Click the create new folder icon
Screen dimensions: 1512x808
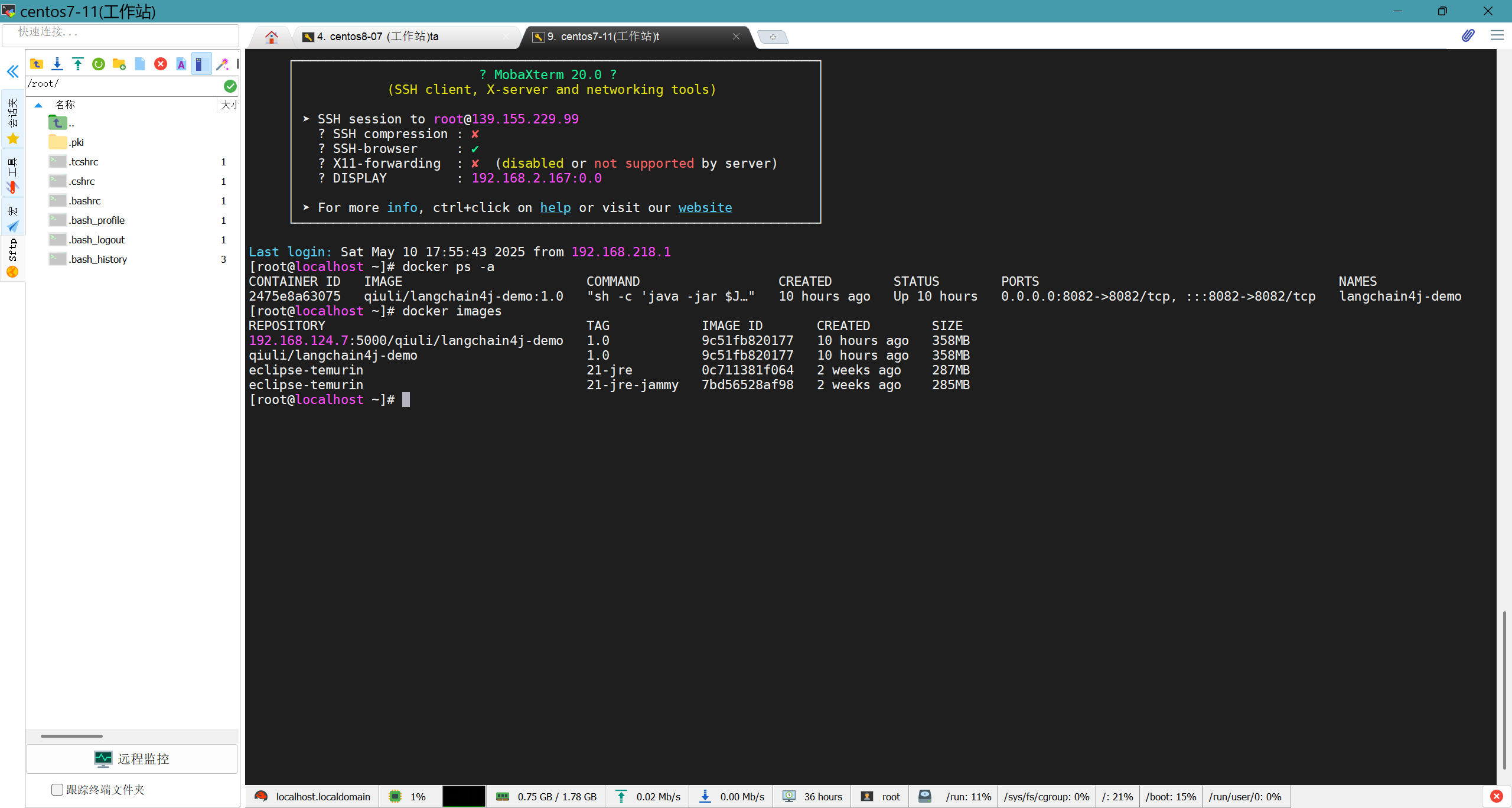click(119, 64)
